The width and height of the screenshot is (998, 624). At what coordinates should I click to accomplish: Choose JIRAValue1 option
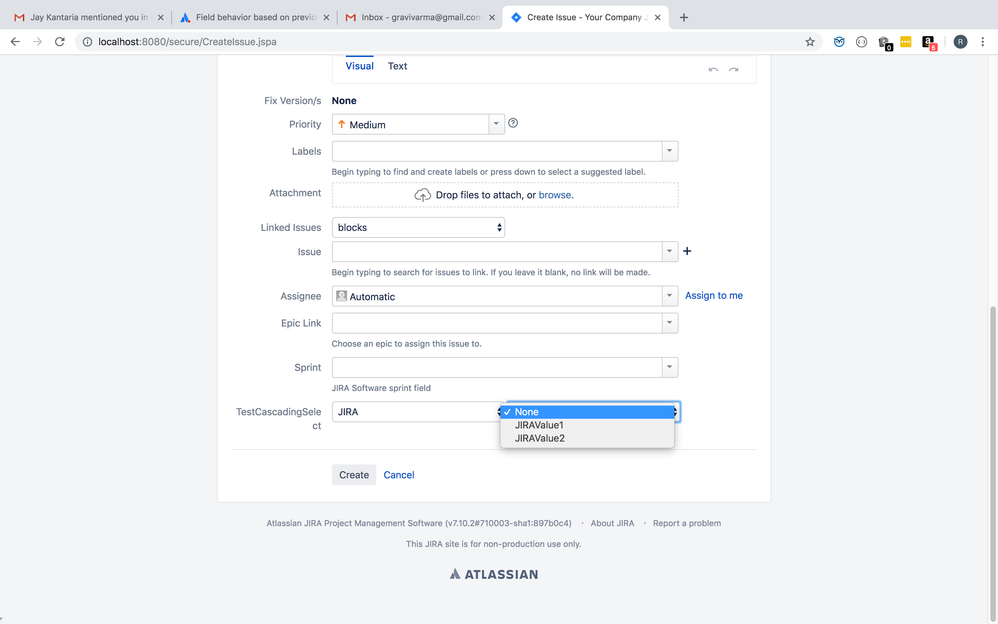click(587, 425)
